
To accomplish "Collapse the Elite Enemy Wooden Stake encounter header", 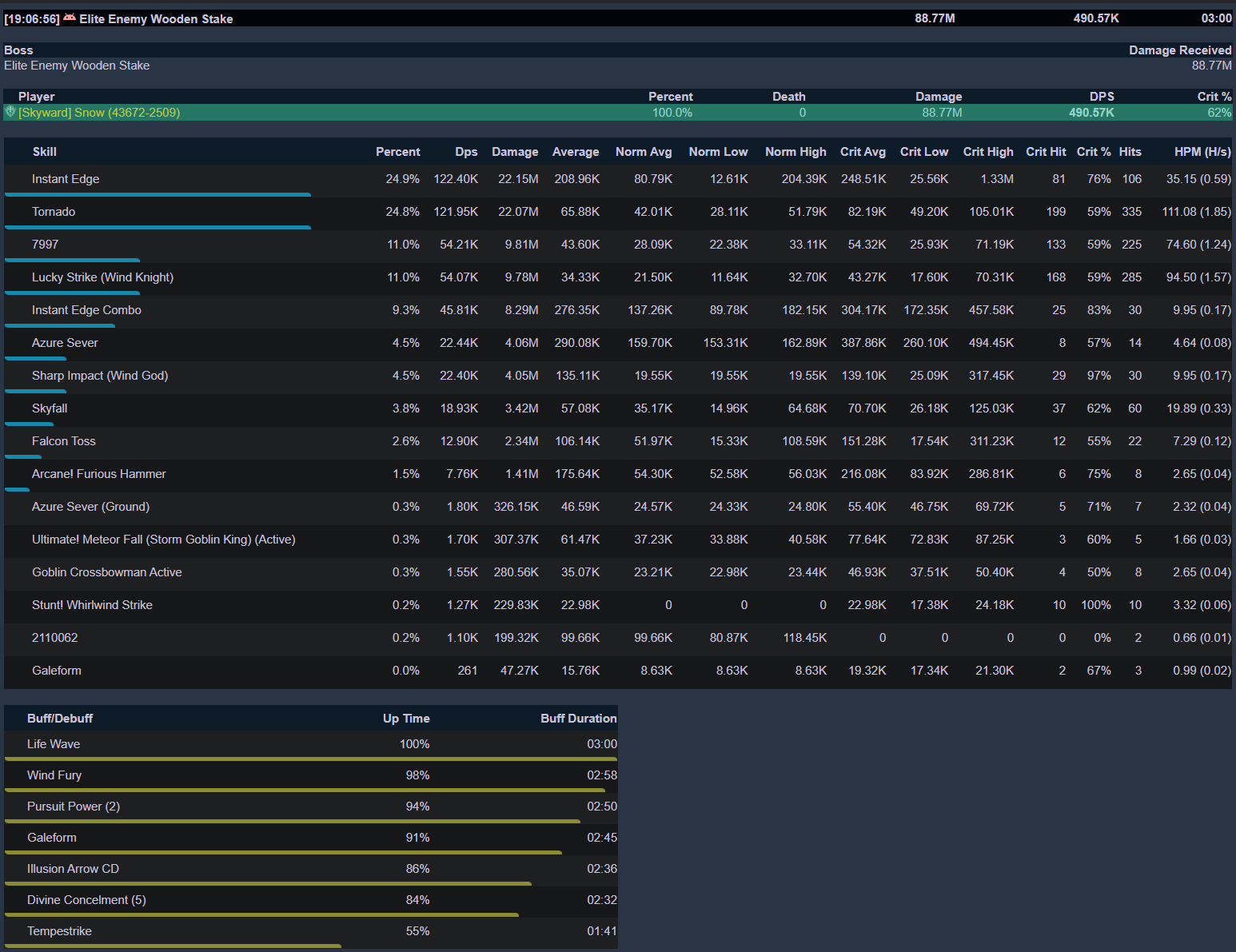I will click(x=156, y=18).
